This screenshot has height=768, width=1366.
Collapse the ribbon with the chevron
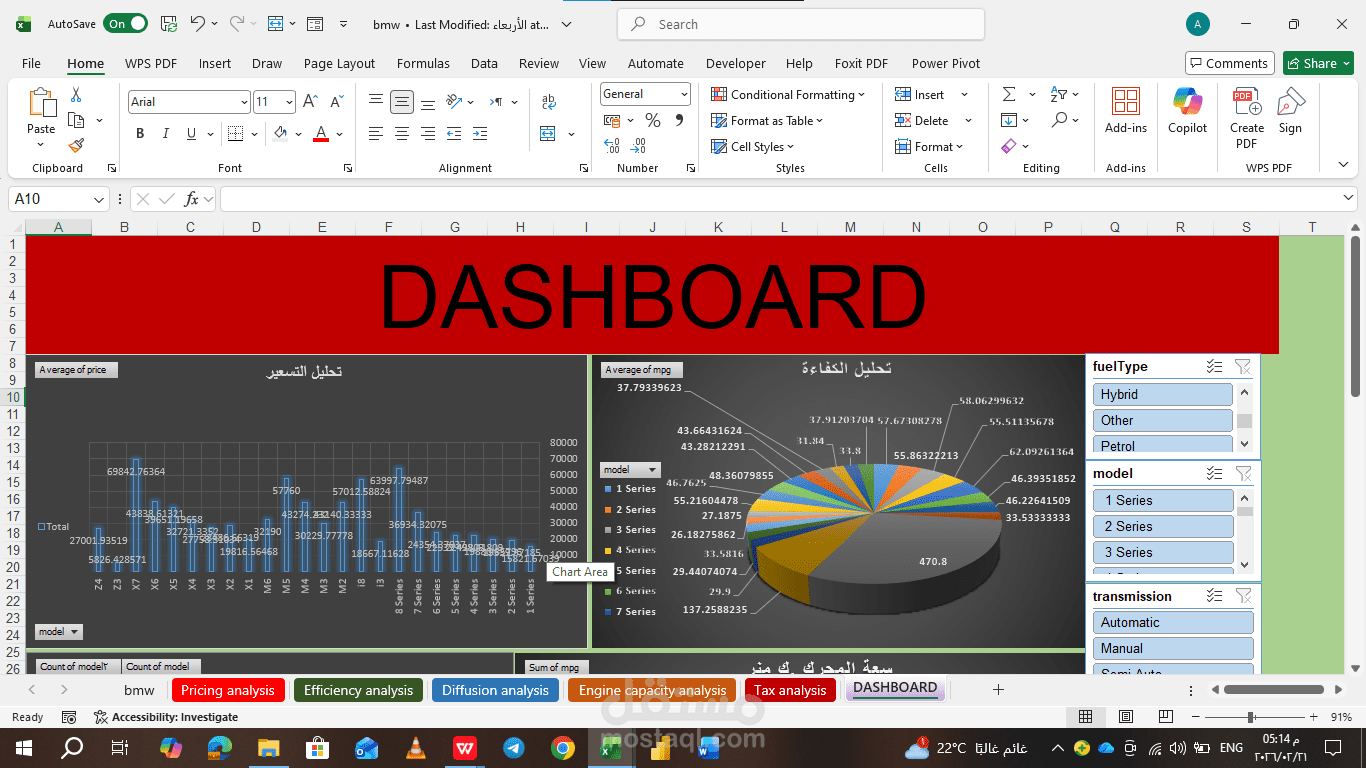coord(1343,165)
